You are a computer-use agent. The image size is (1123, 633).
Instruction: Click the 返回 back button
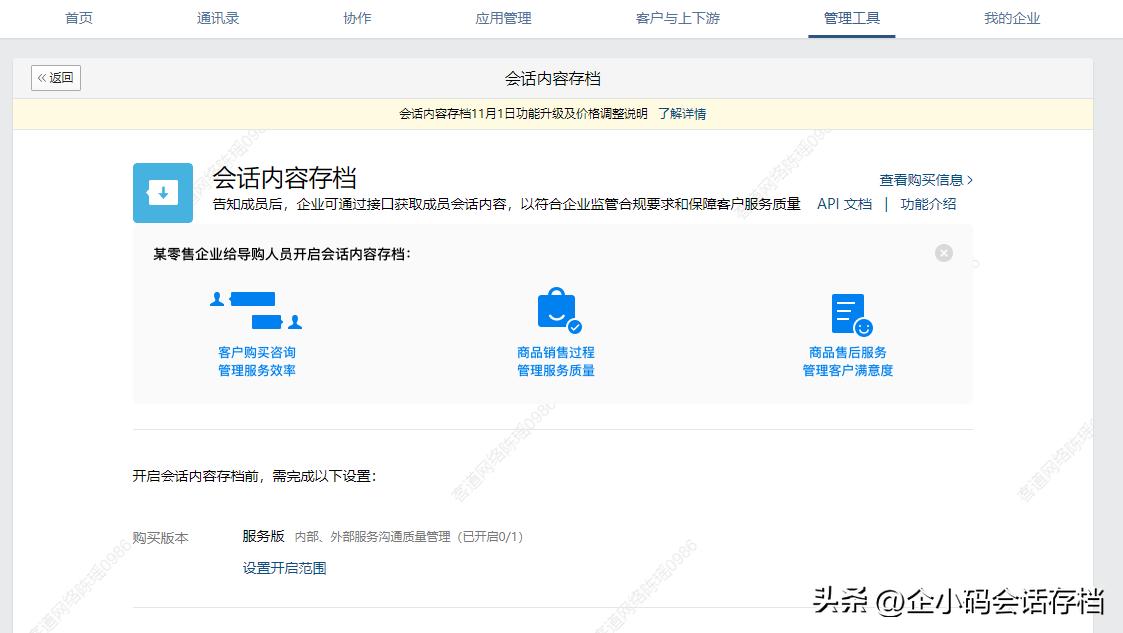pyautogui.click(x=55, y=77)
